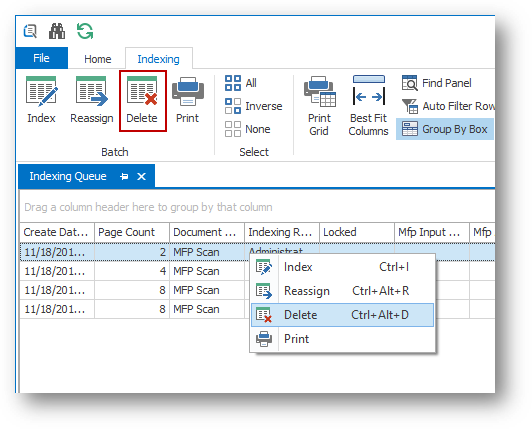Click the Index batch ribbon button

point(41,100)
